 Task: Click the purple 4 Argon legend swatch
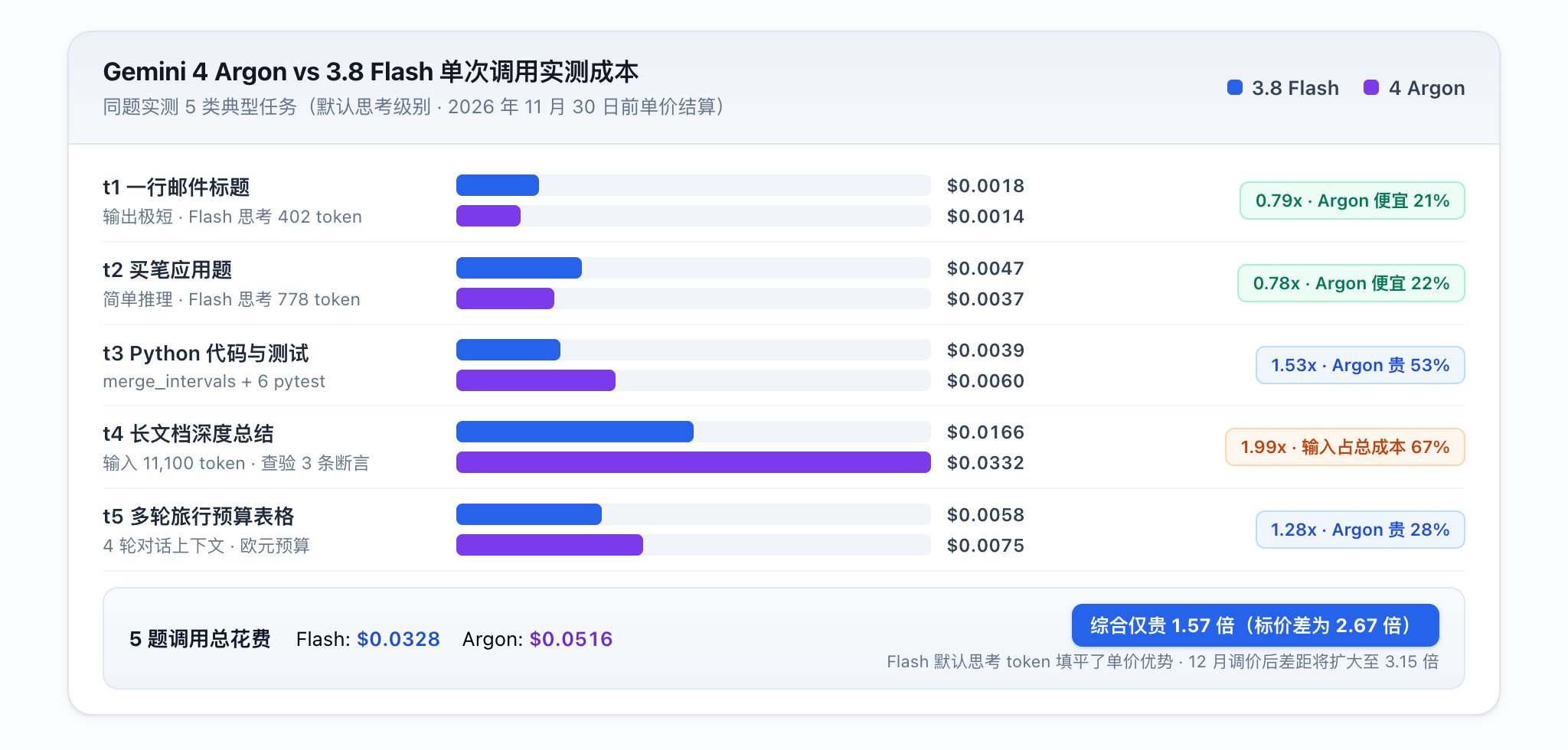click(x=1371, y=88)
